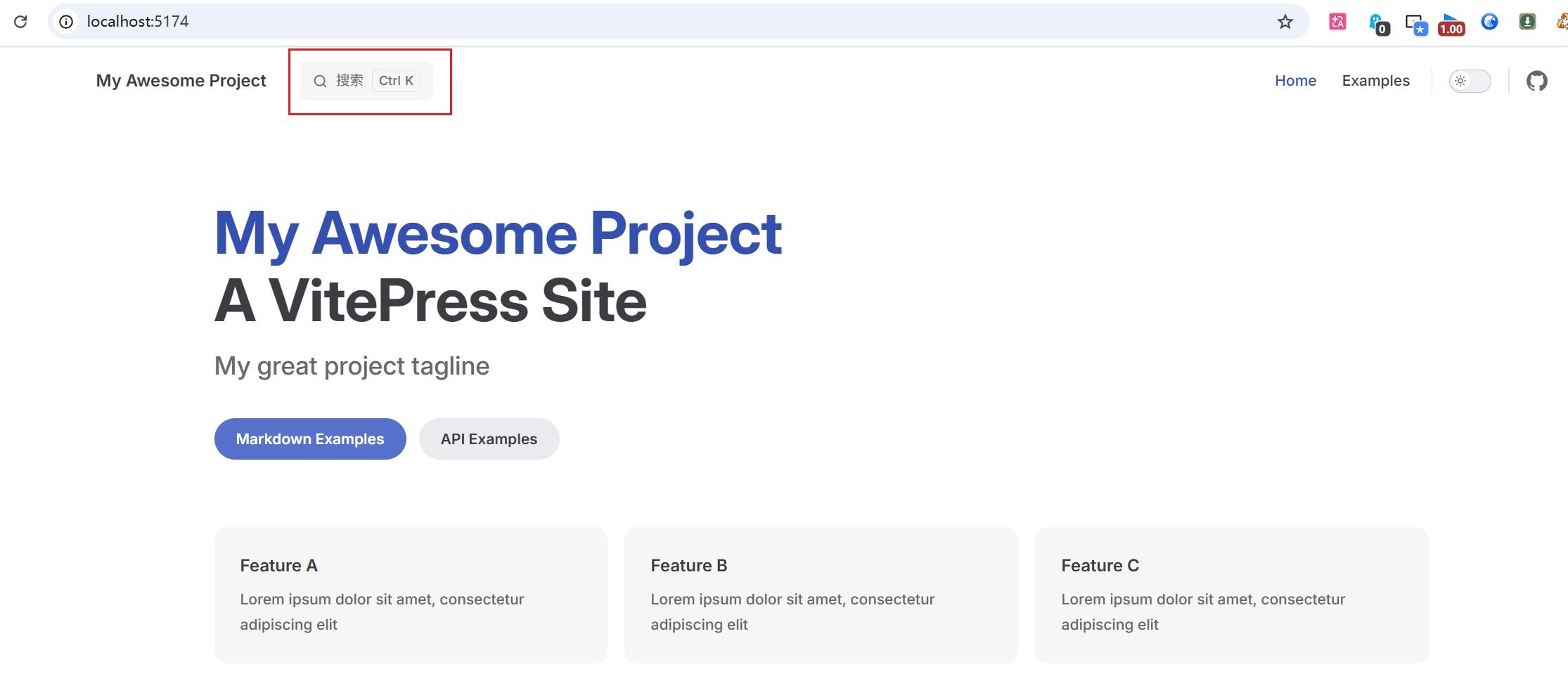Select the Feature A card

[x=411, y=595]
